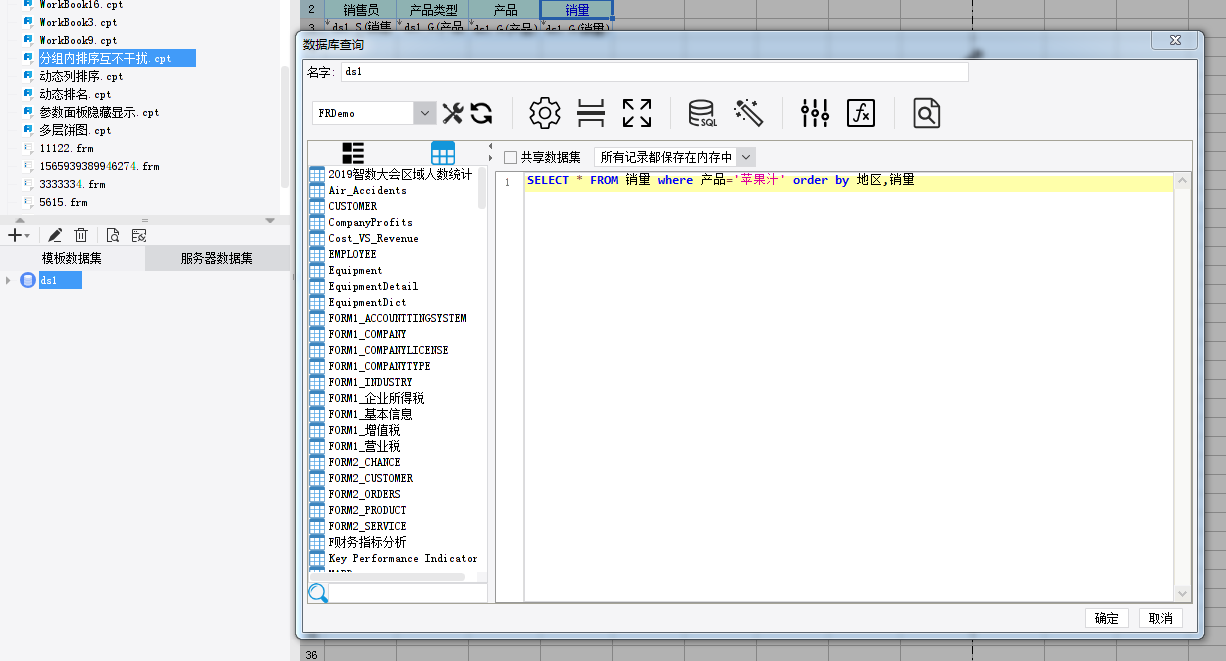Expand the table list with the right arrow
This screenshot has width=1226, height=661.
[490, 159]
